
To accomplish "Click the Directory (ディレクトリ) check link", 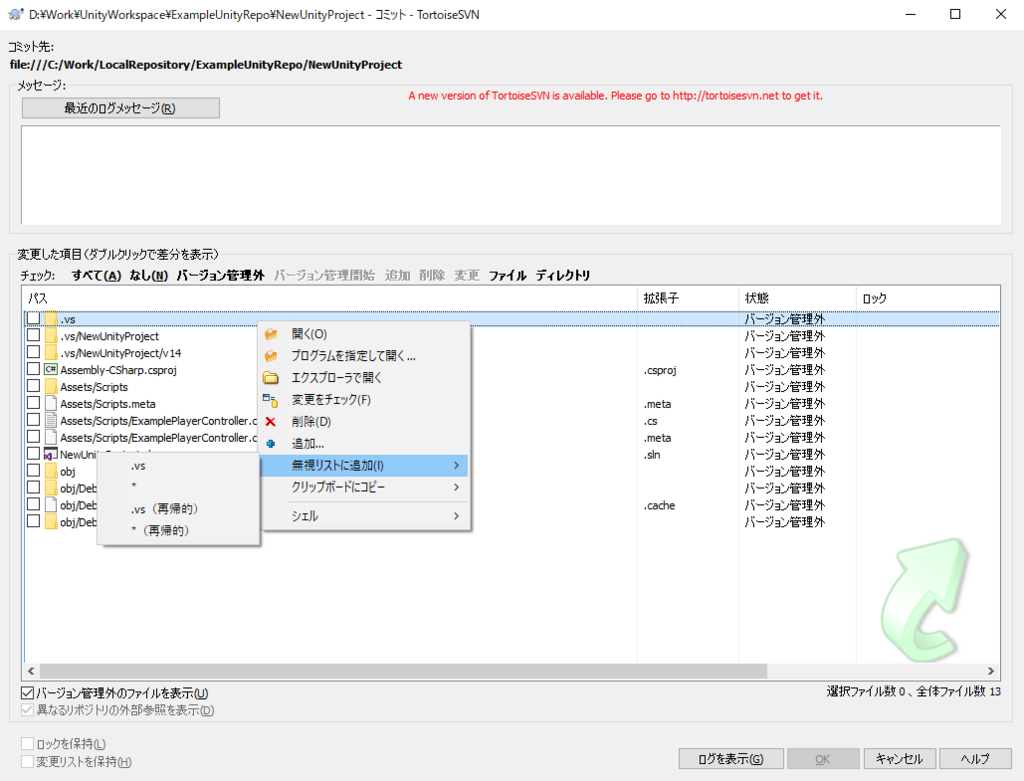I will 563,276.
